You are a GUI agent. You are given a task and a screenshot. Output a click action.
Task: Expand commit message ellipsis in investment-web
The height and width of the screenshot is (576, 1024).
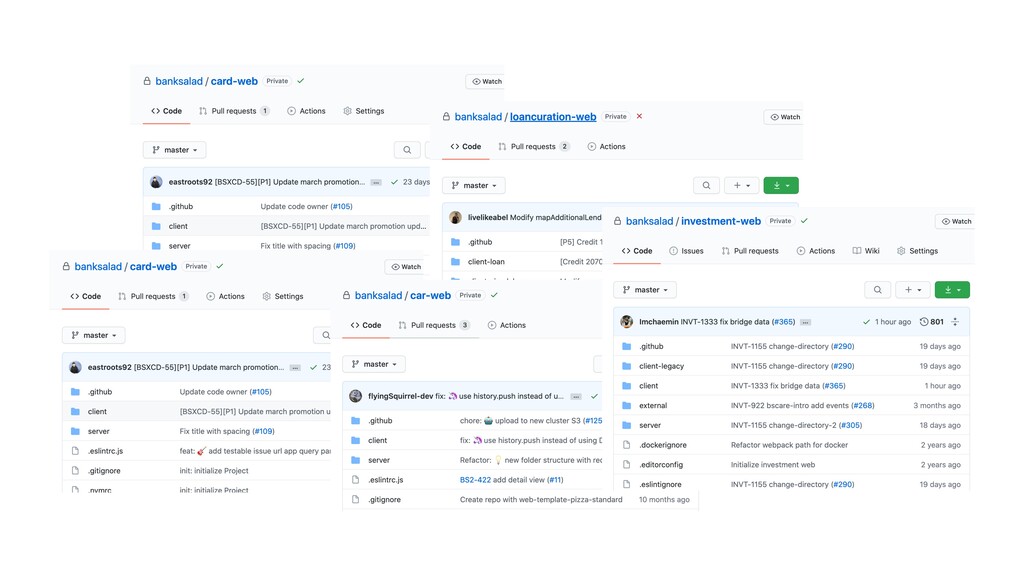(805, 322)
